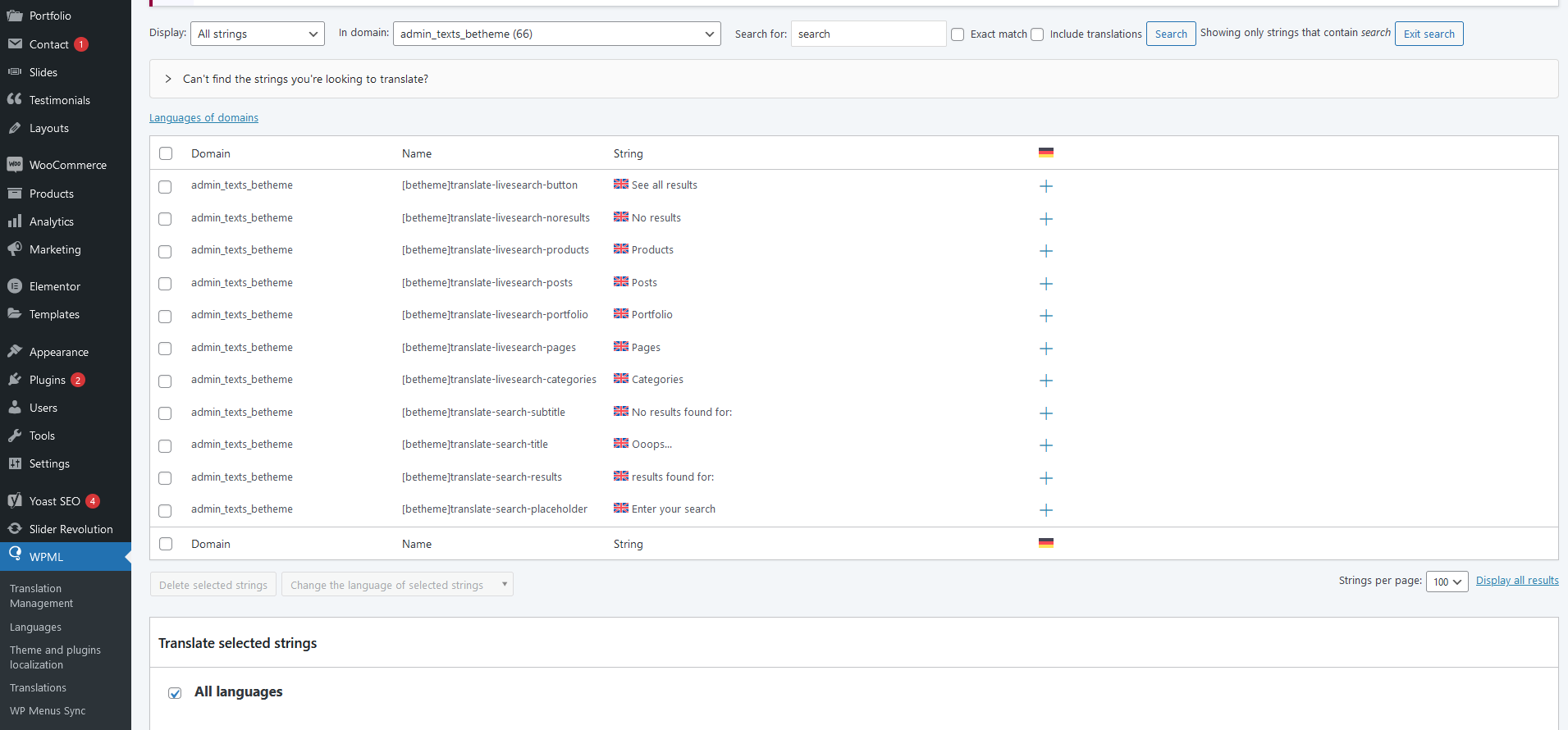
Task: Click plus icon in Posts string row
Action: tap(1045, 284)
